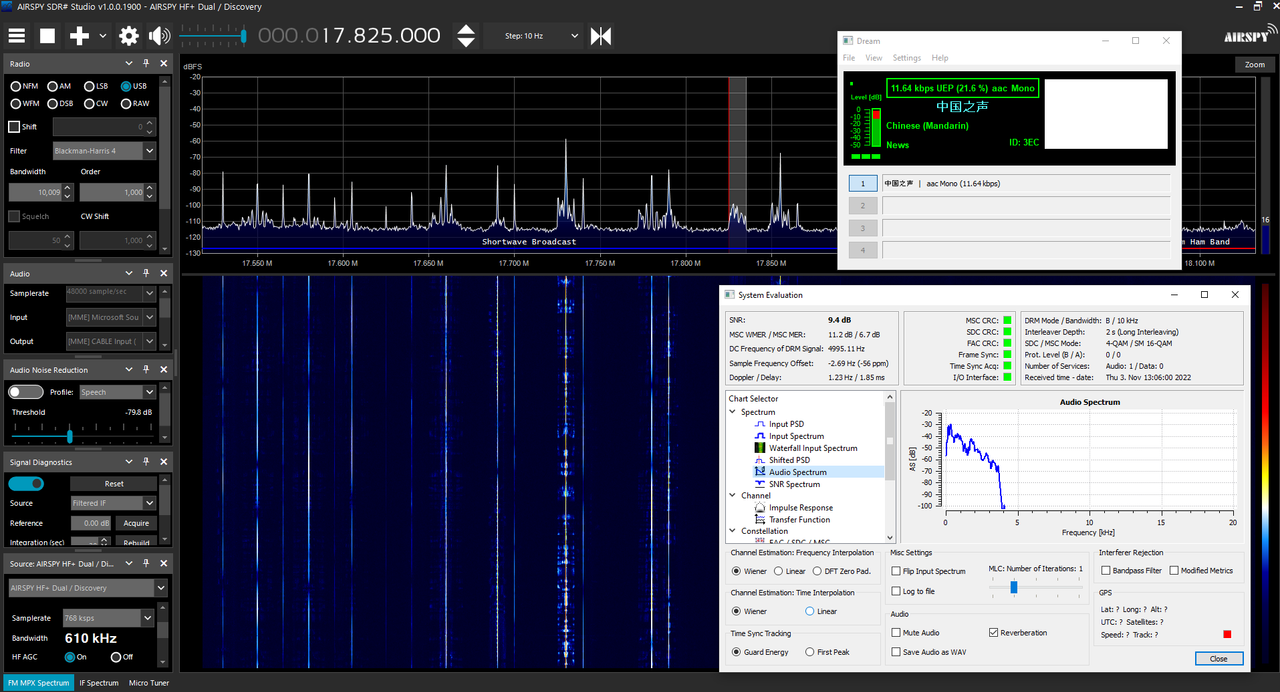Select SNR Spectrum chart item
This screenshot has height=692, width=1280.
pos(794,484)
